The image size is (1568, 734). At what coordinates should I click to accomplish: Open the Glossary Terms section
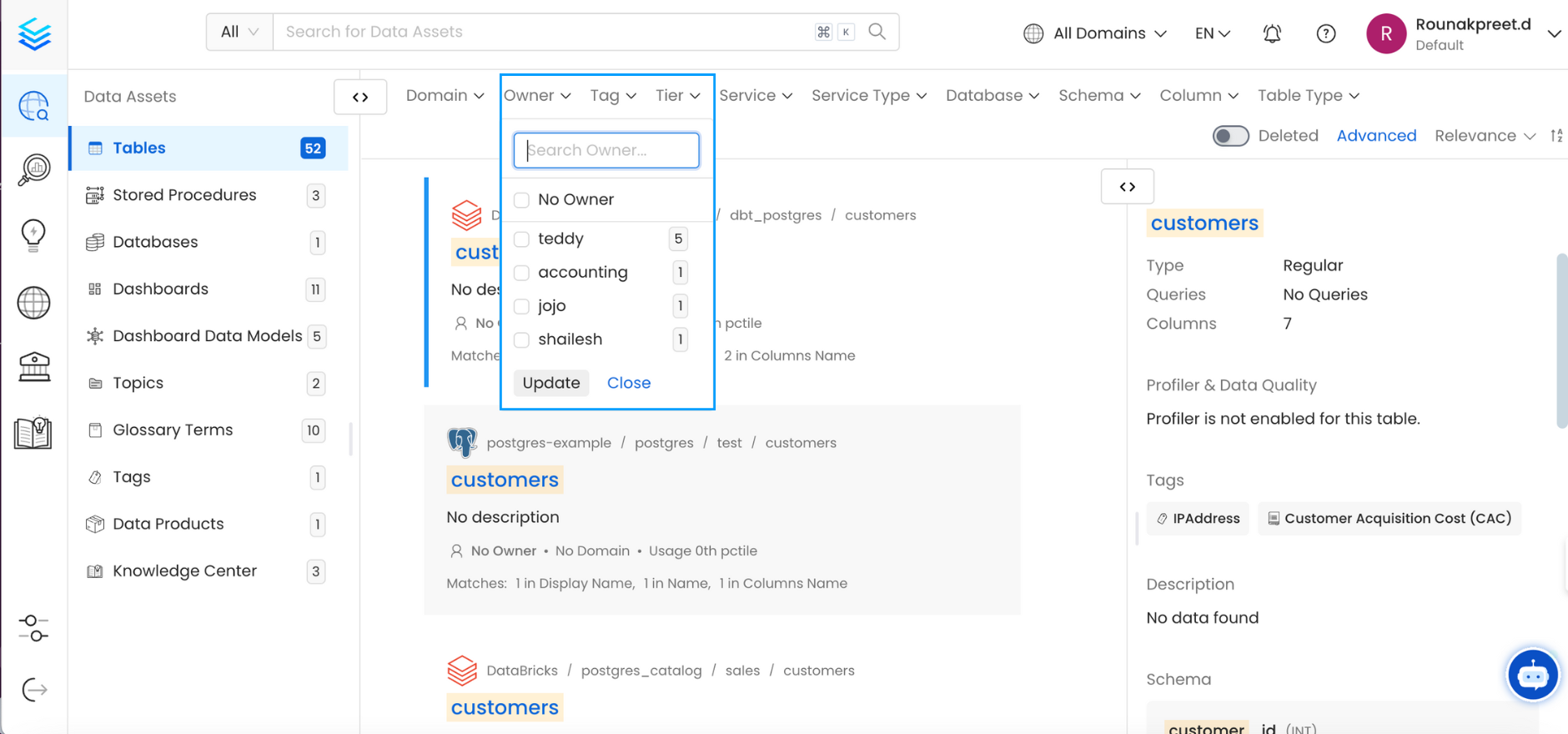[x=173, y=430]
